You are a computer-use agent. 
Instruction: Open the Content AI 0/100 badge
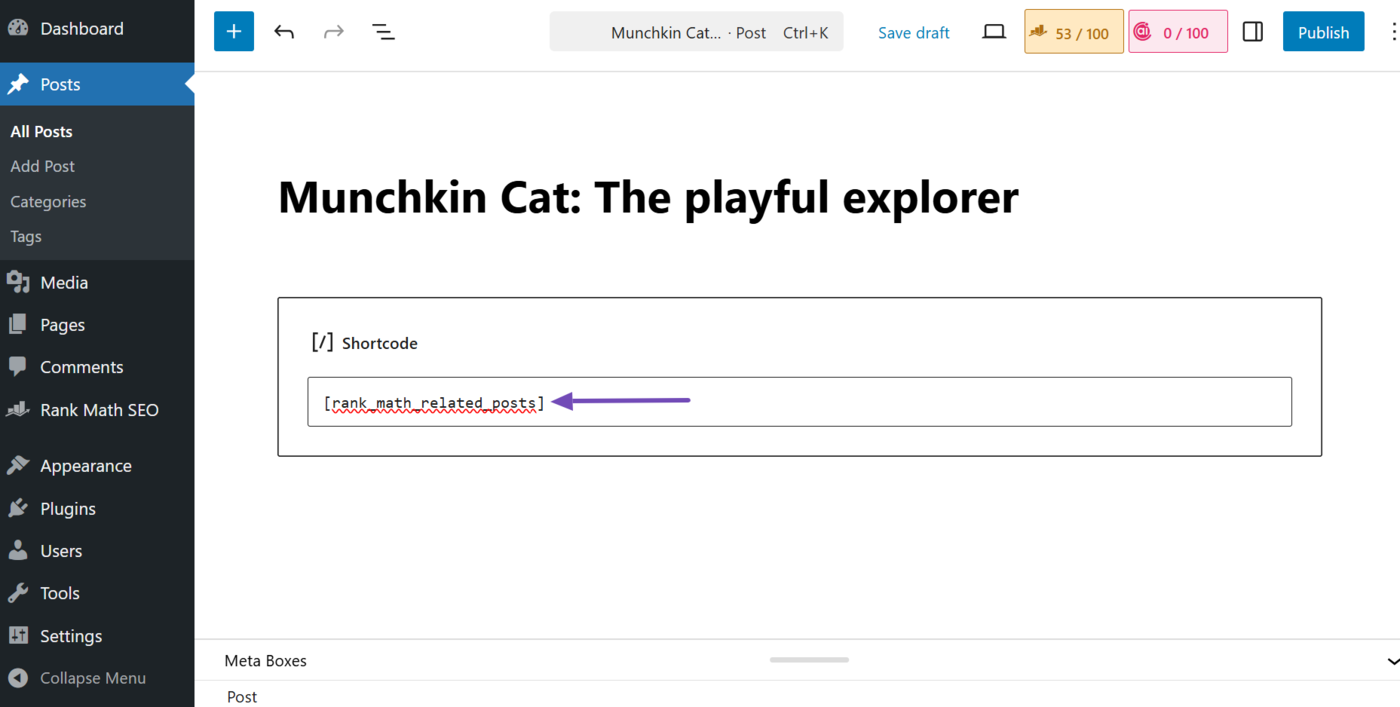pyautogui.click(x=1177, y=31)
